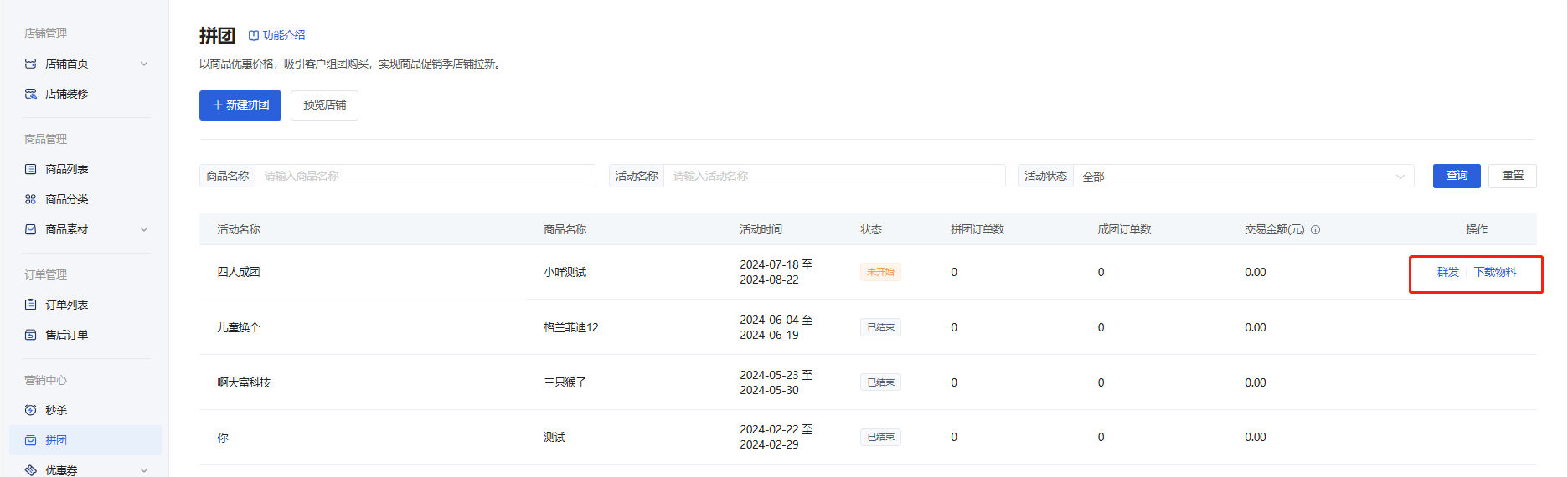Viewport: 1568px width, 477px height.
Task: Click product name 三只猴子
Action: [x=565, y=382]
